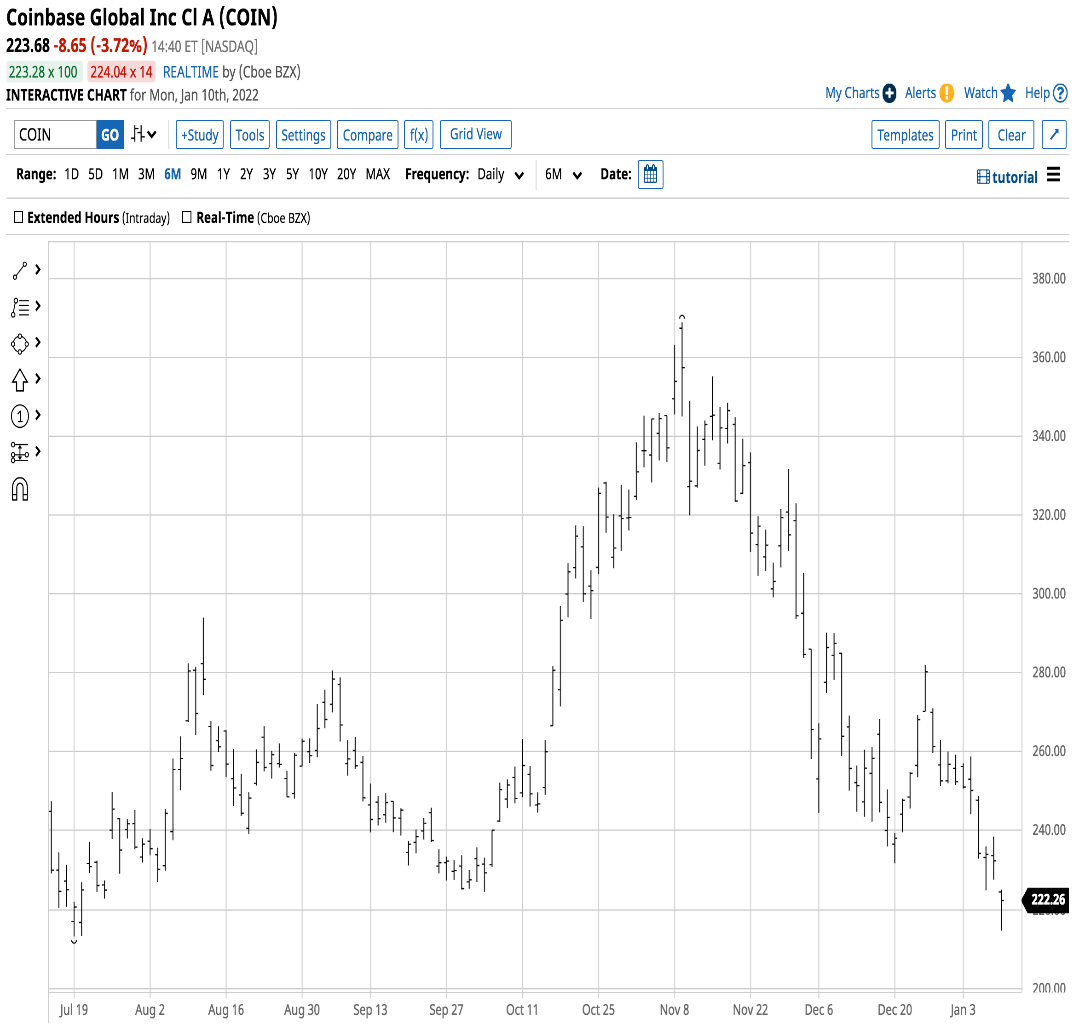Open the Templates button
1085x1030 pixels.
click(x=905, y=134)
